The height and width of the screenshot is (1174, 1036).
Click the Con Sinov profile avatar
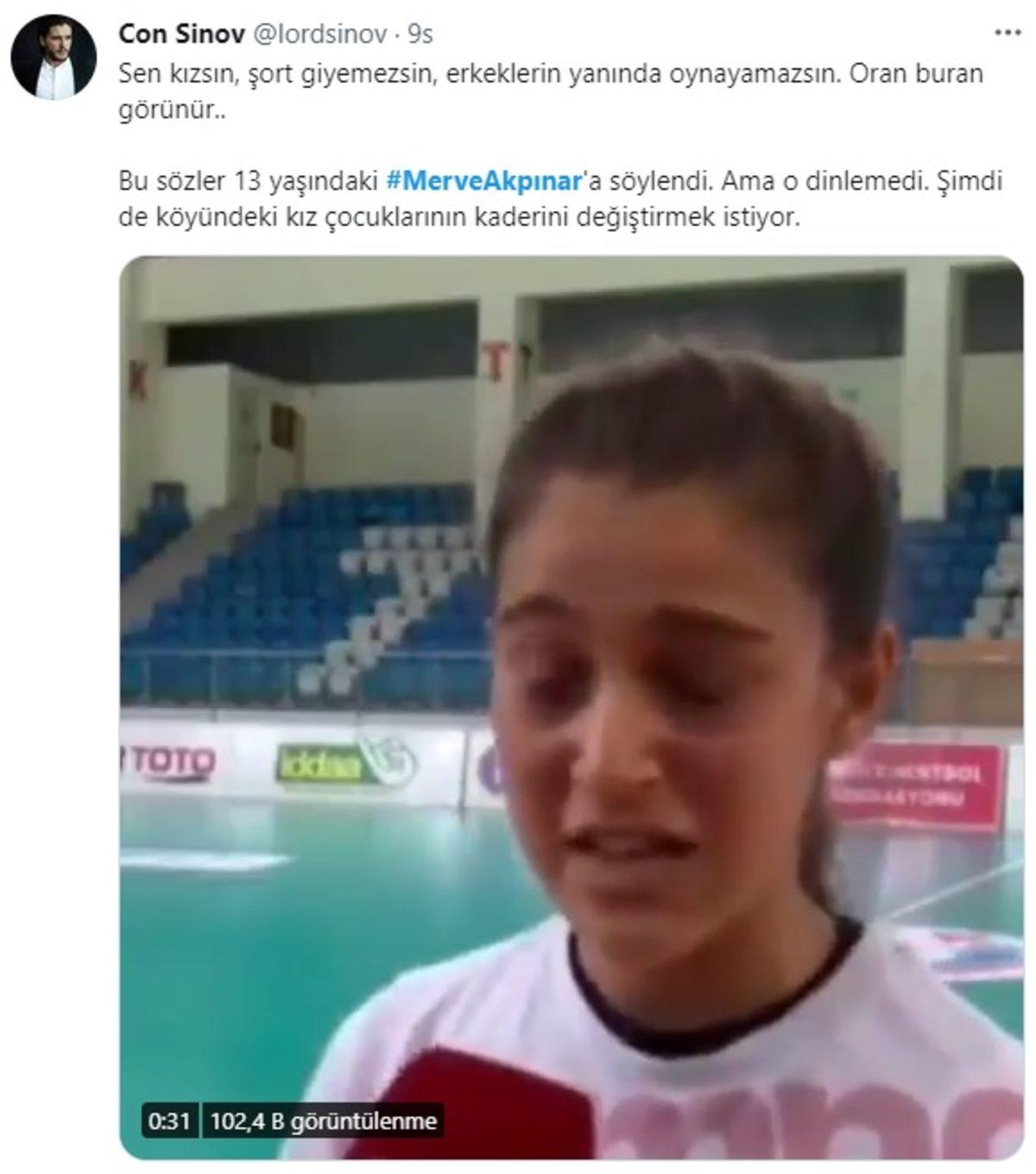54,56
